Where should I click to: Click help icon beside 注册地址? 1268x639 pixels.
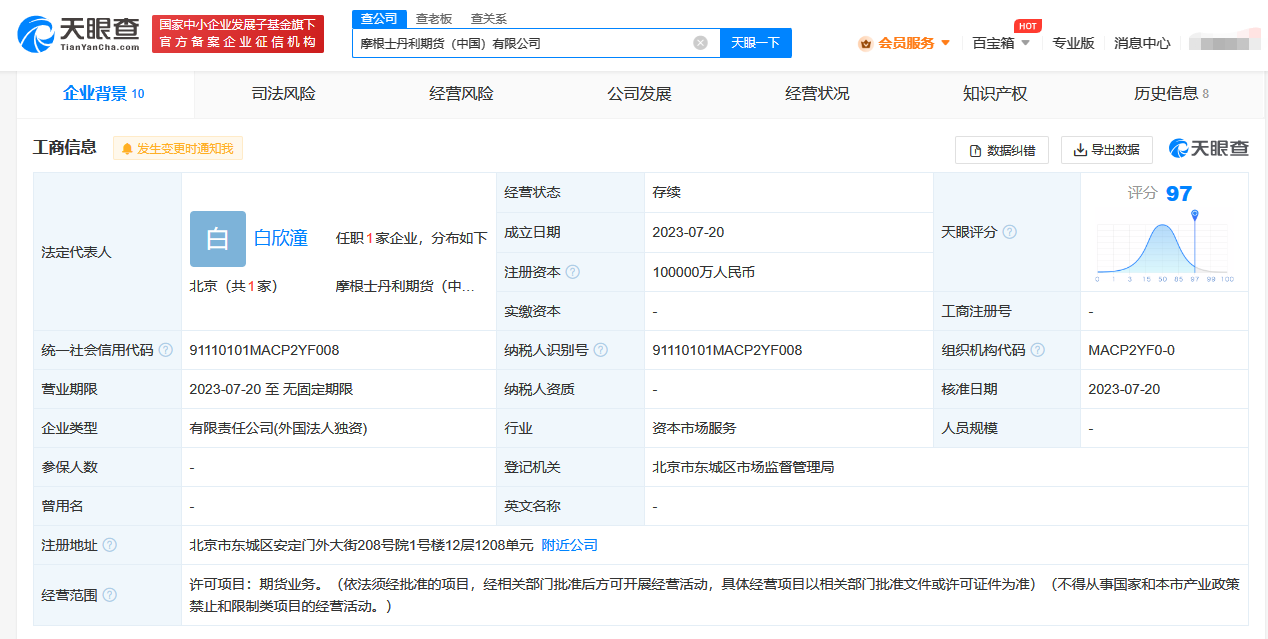point(110,545)
